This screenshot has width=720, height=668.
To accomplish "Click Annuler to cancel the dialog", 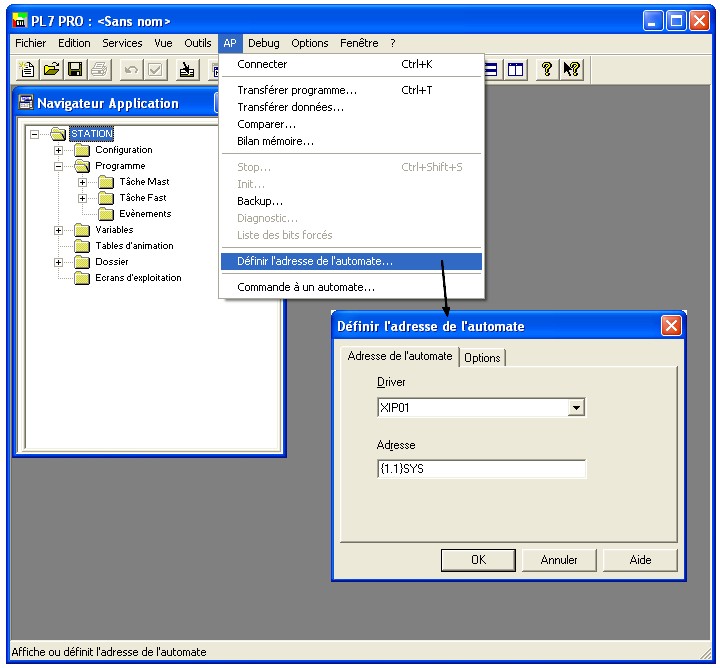I will (x=559, y=560).
